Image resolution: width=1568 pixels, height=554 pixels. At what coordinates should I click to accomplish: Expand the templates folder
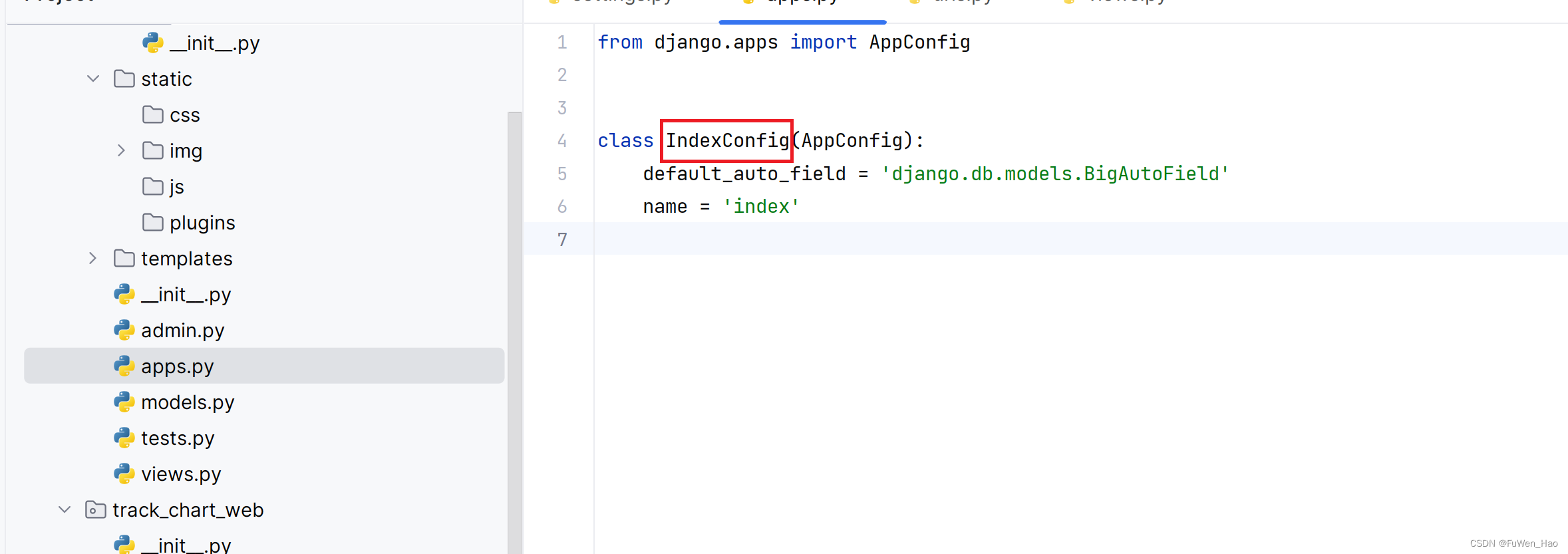tap(92, 258)
